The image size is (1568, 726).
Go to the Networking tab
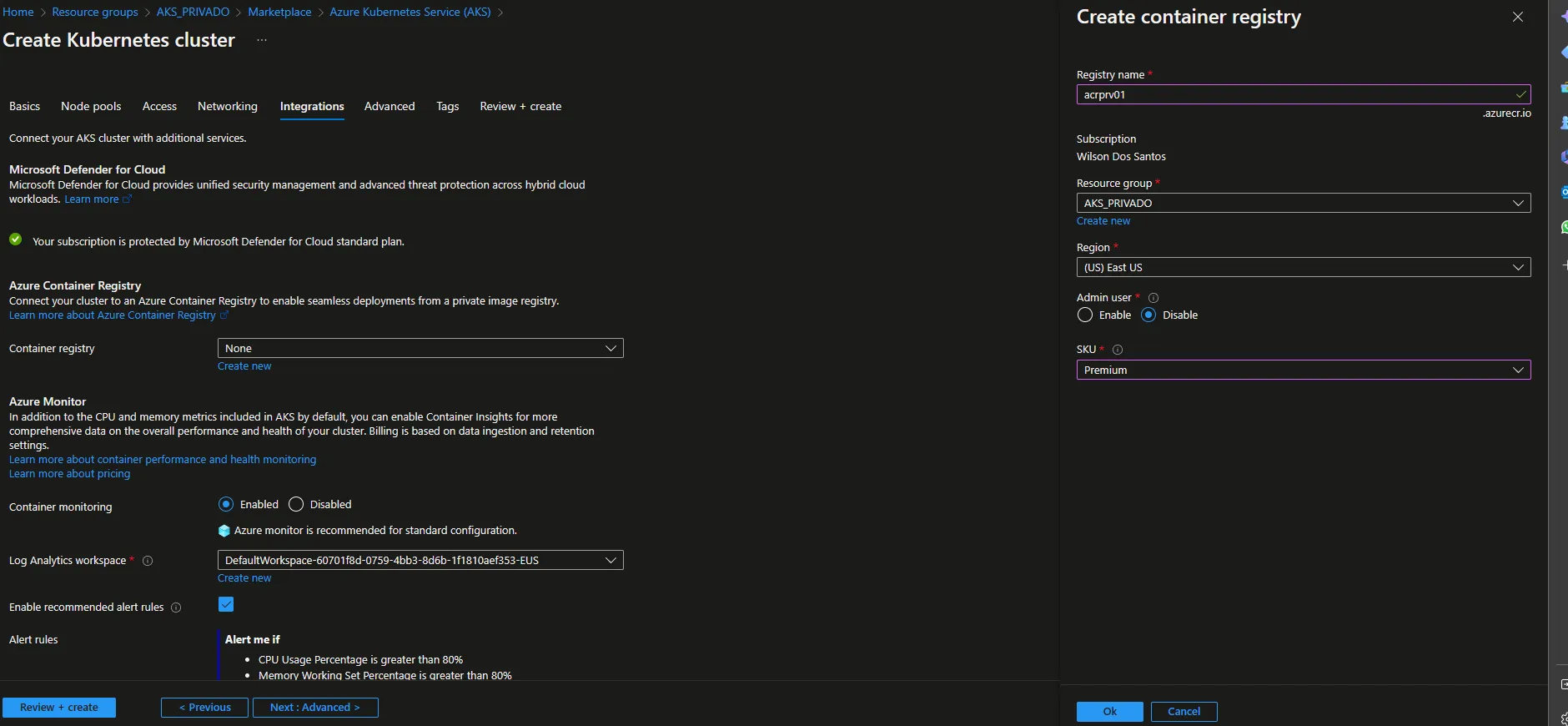tap(228, 106)
